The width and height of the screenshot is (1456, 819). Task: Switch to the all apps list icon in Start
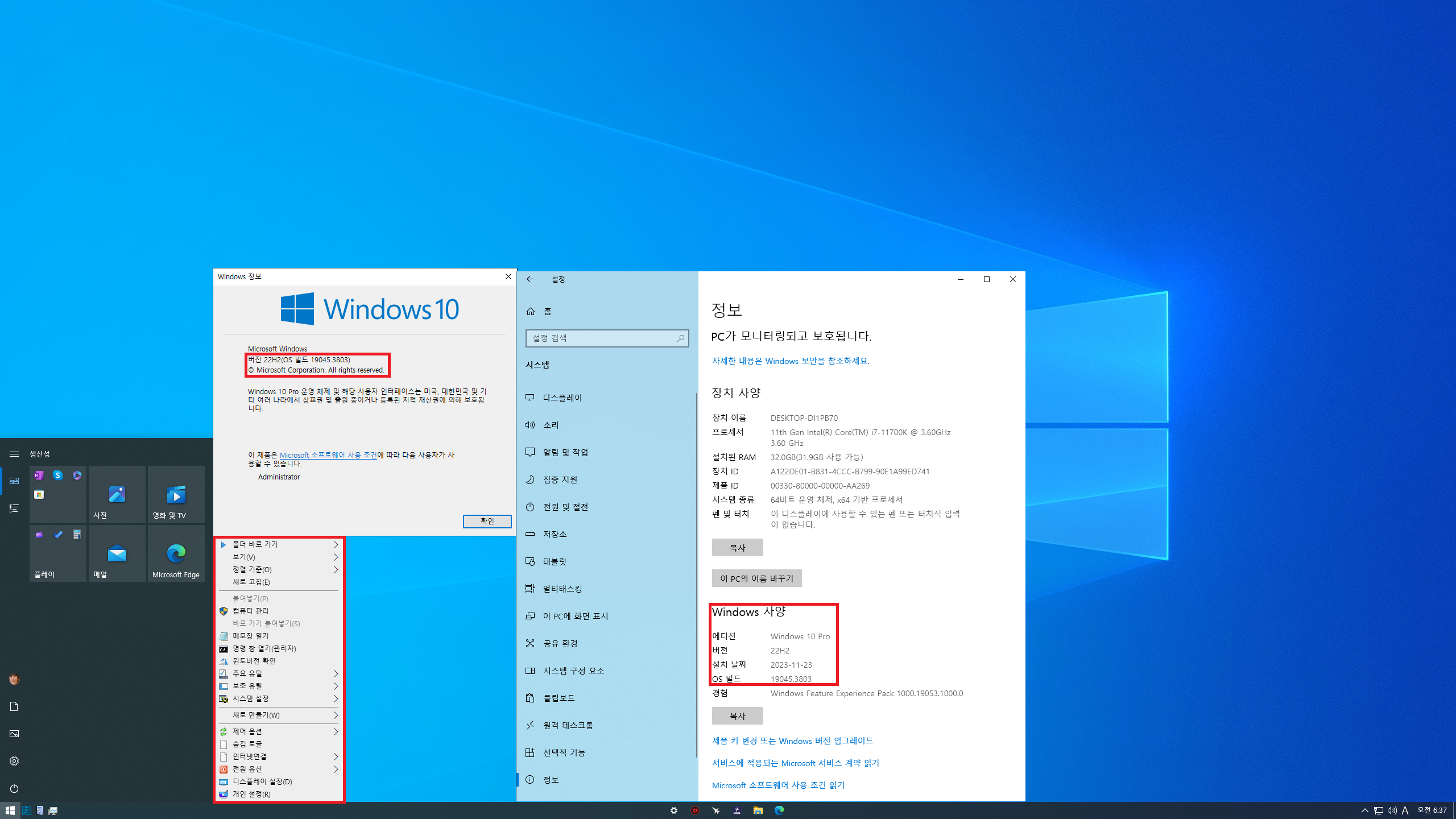pos(14,508)
